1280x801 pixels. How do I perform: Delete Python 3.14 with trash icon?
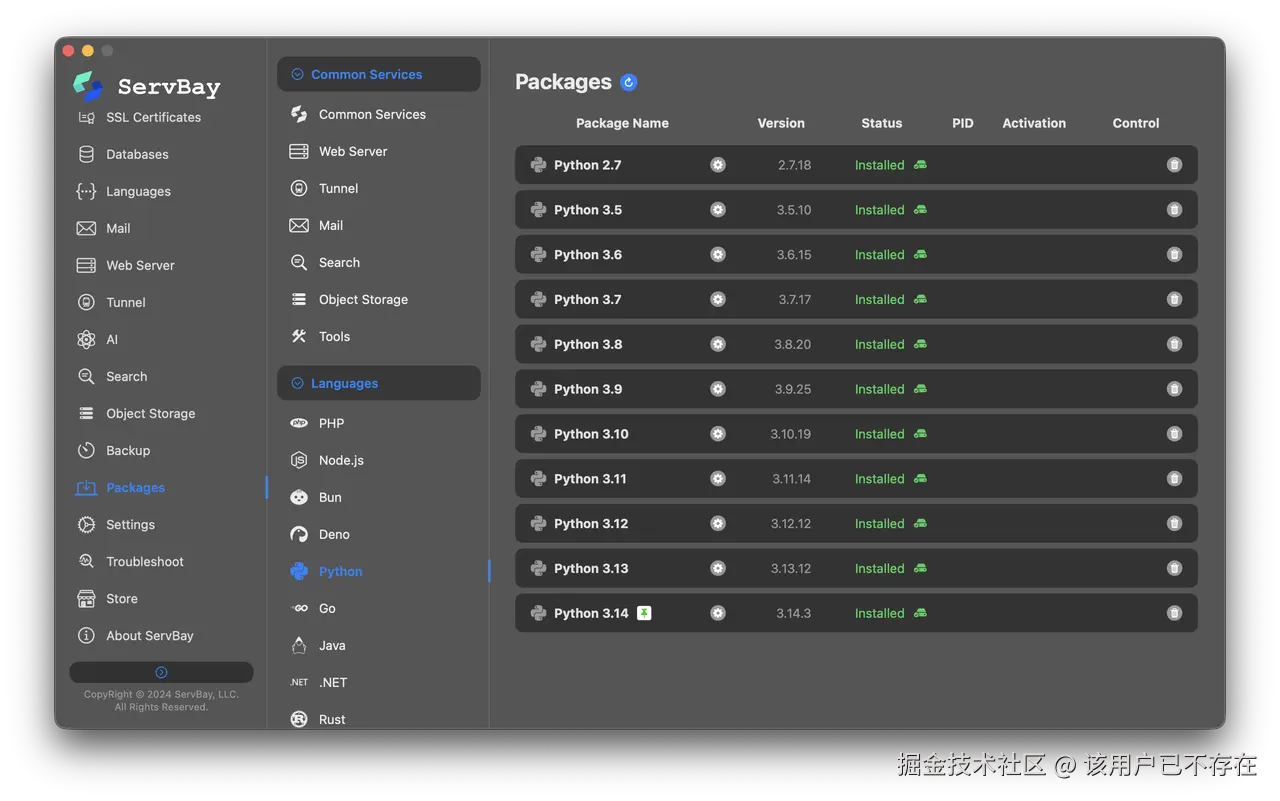tap(1174, 613)
